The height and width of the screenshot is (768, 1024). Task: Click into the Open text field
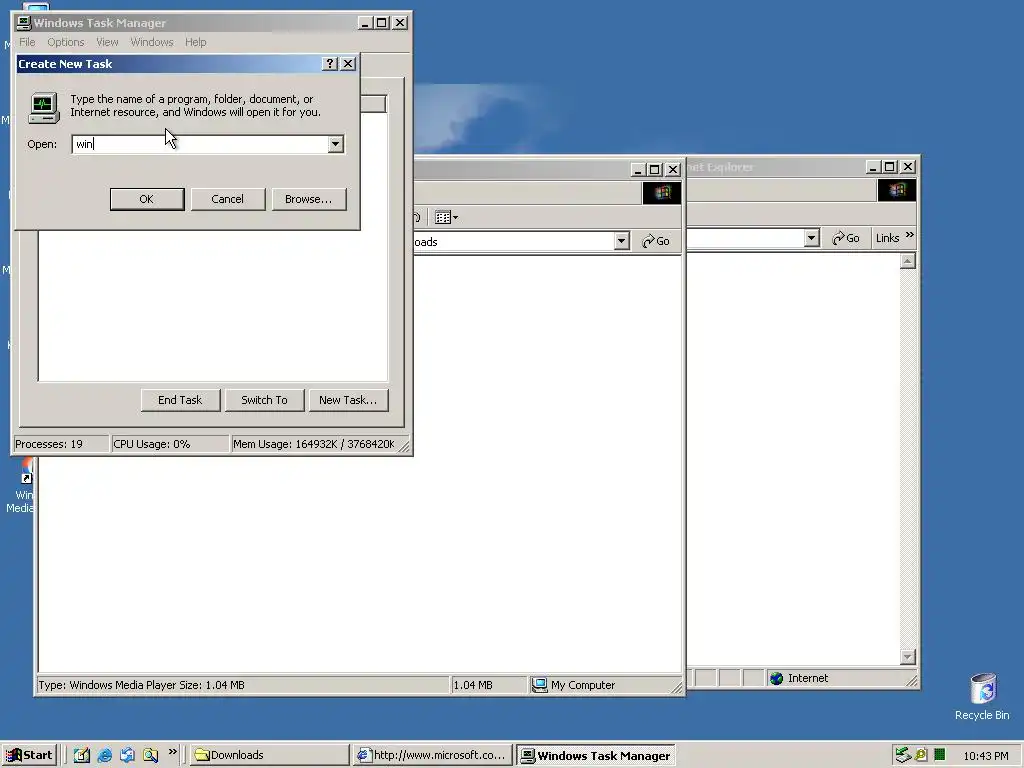pos(199,144)
